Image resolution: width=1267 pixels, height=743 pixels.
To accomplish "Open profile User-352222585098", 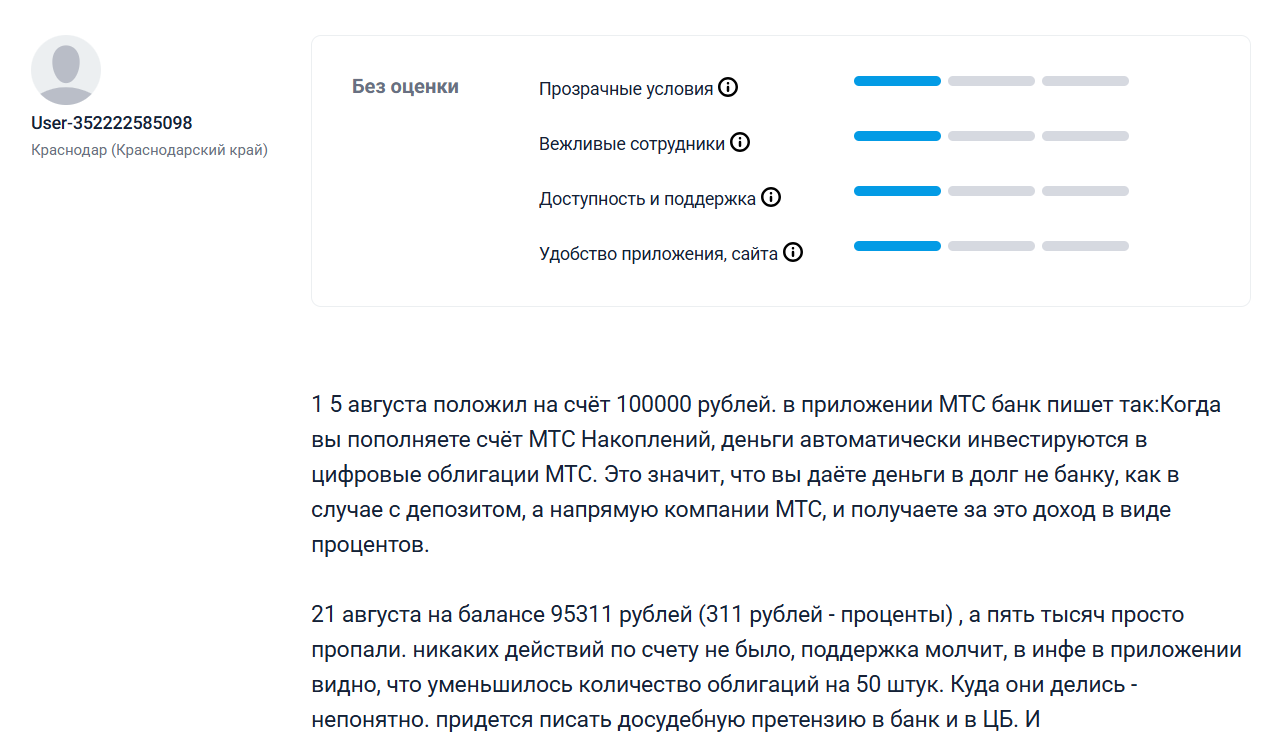I will (x=112, y=123).
